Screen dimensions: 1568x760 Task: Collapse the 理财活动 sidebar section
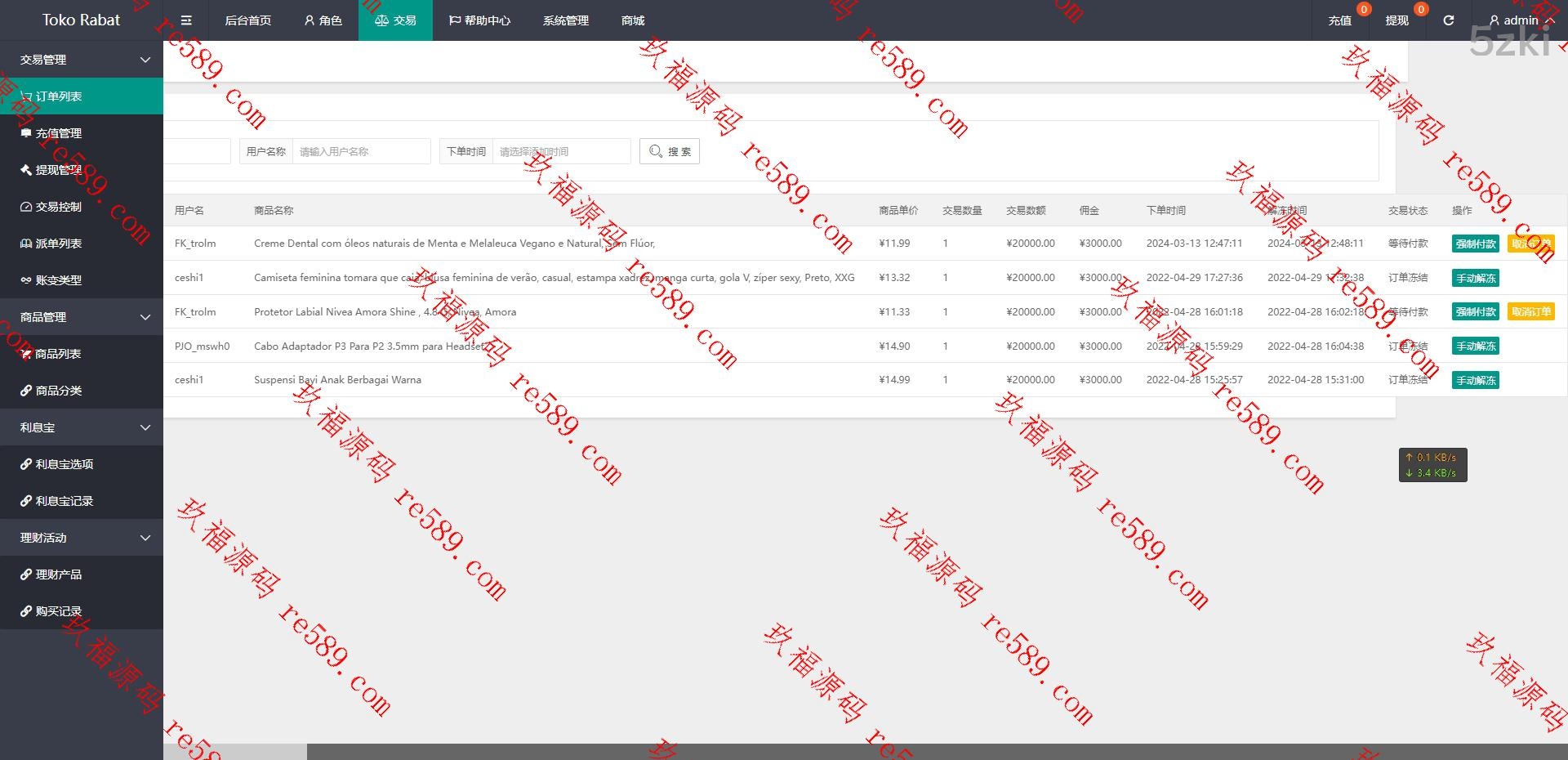(x=82, y=538)
